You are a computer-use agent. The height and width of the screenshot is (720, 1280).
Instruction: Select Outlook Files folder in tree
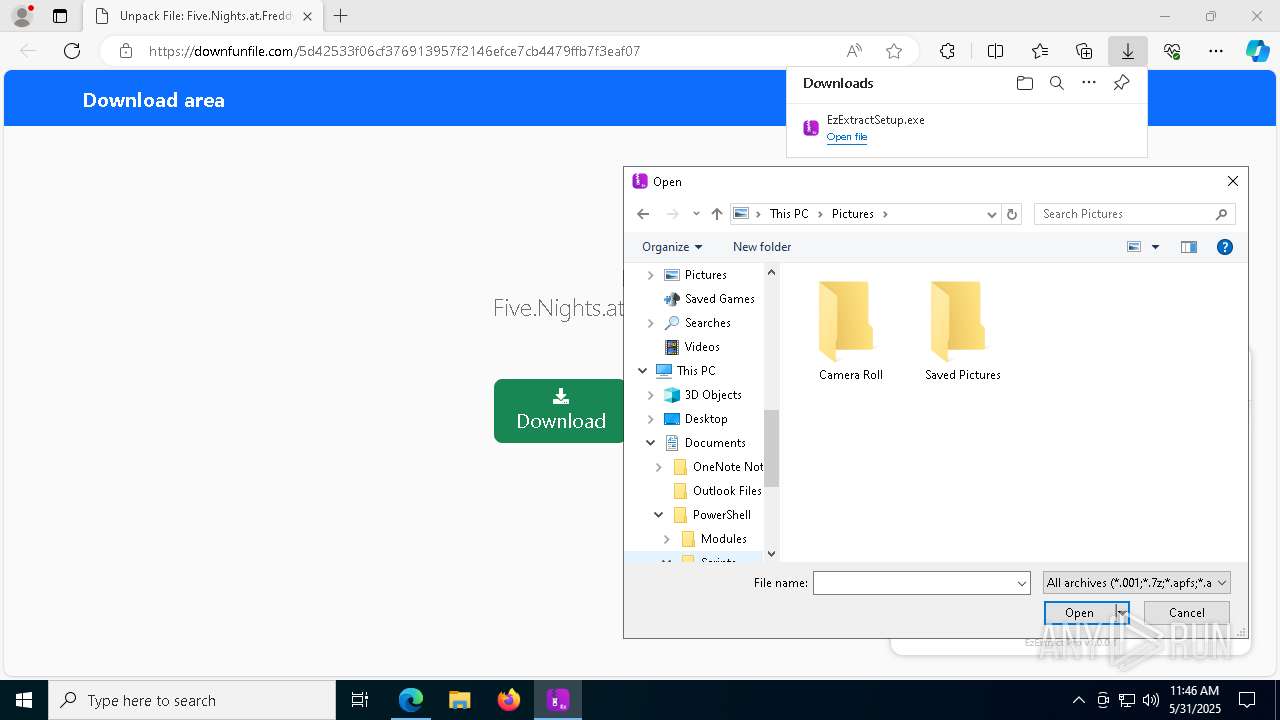point(727,491)
